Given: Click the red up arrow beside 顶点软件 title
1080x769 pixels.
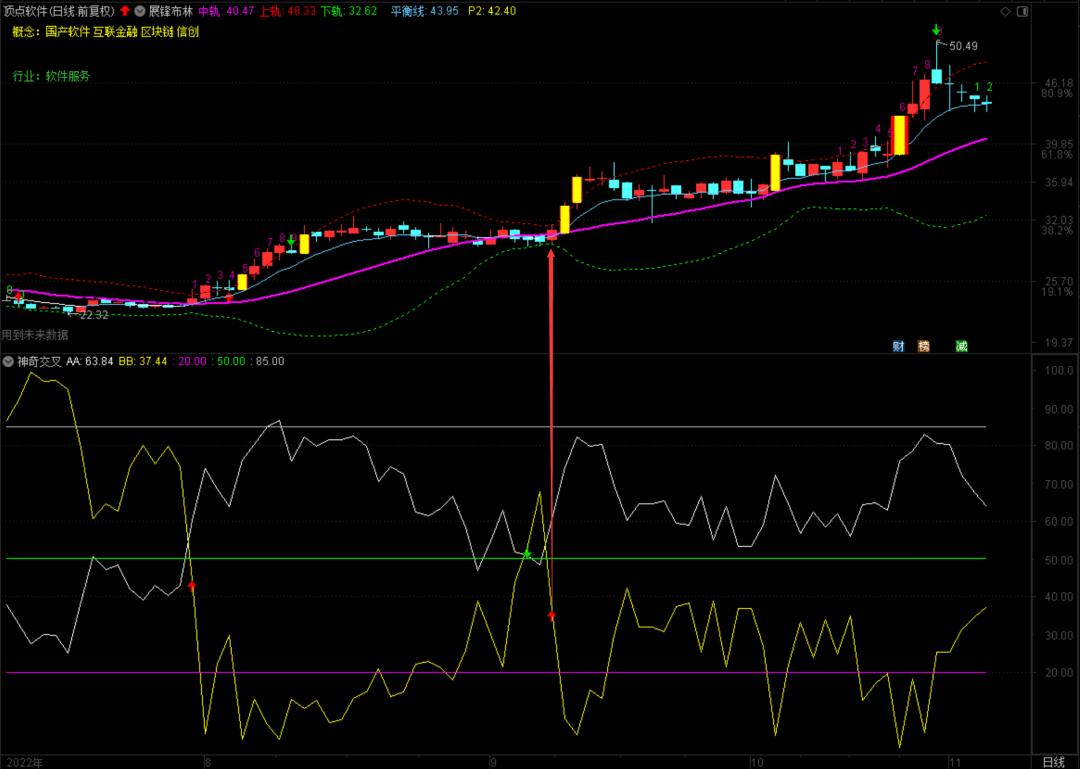Looking at the screenshot, I should [x=125, y=11].
